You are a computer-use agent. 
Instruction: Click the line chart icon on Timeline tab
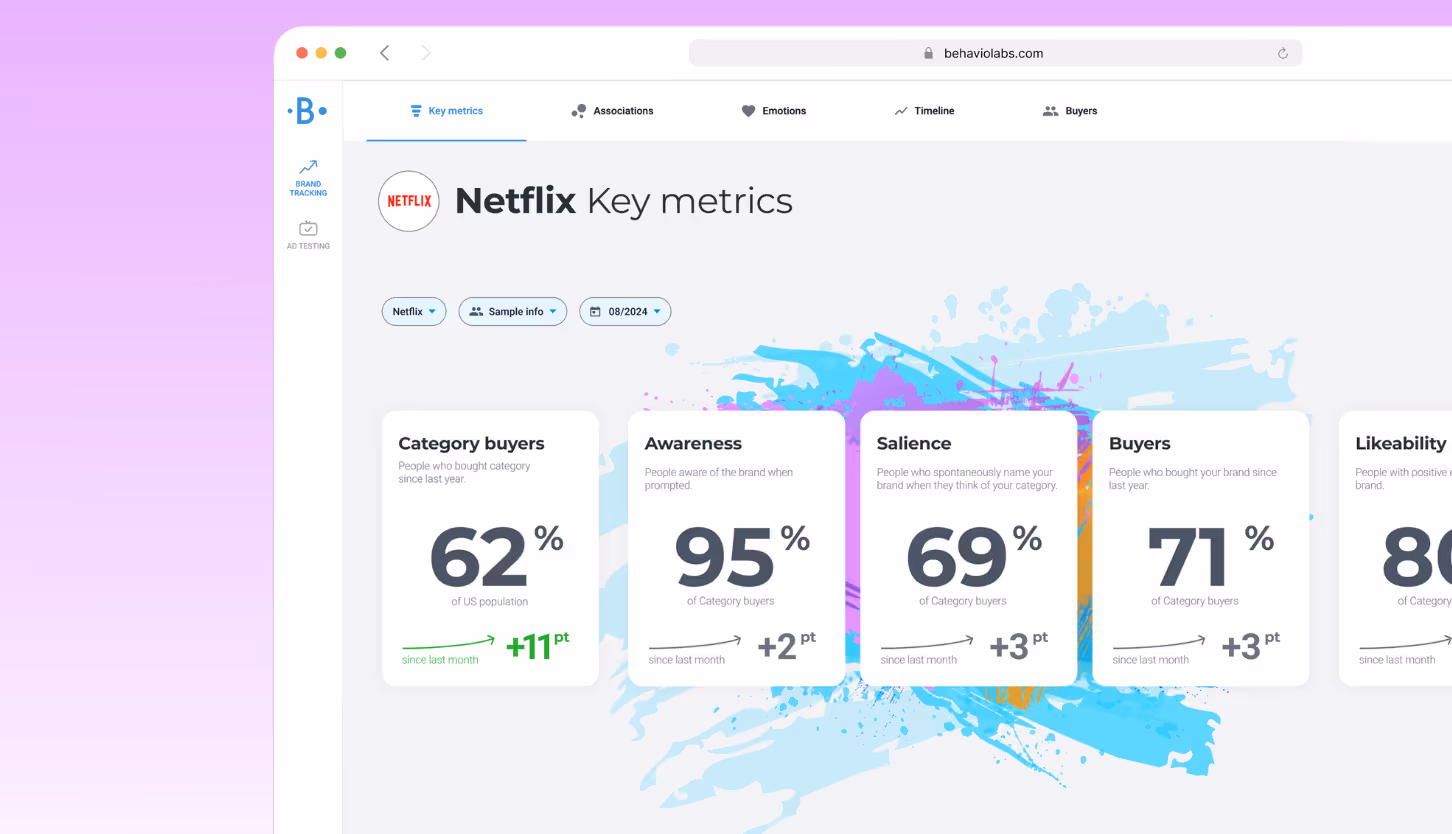(901, 111)
